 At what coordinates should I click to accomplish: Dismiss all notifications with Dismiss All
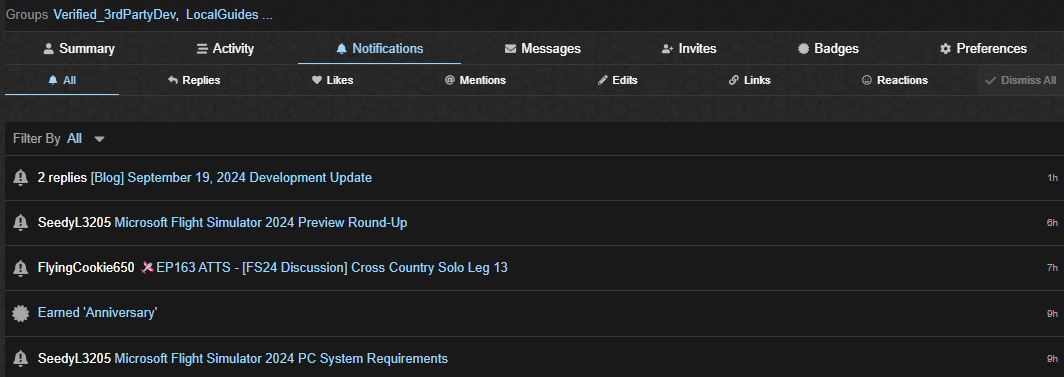pos(1021,80)
